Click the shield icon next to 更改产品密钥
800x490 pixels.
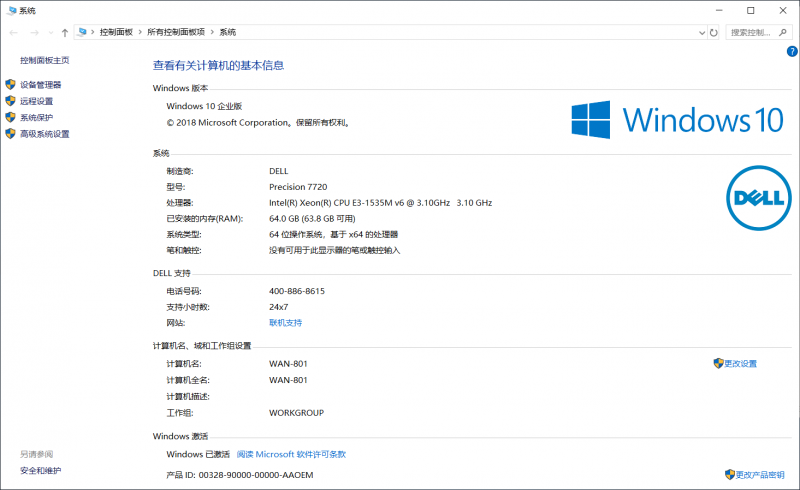coord(730,474)
